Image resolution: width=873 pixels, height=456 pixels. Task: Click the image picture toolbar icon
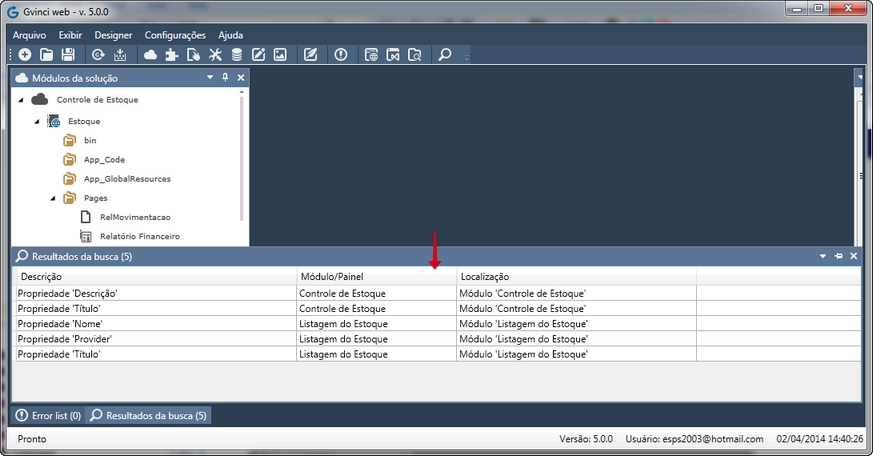280,55
